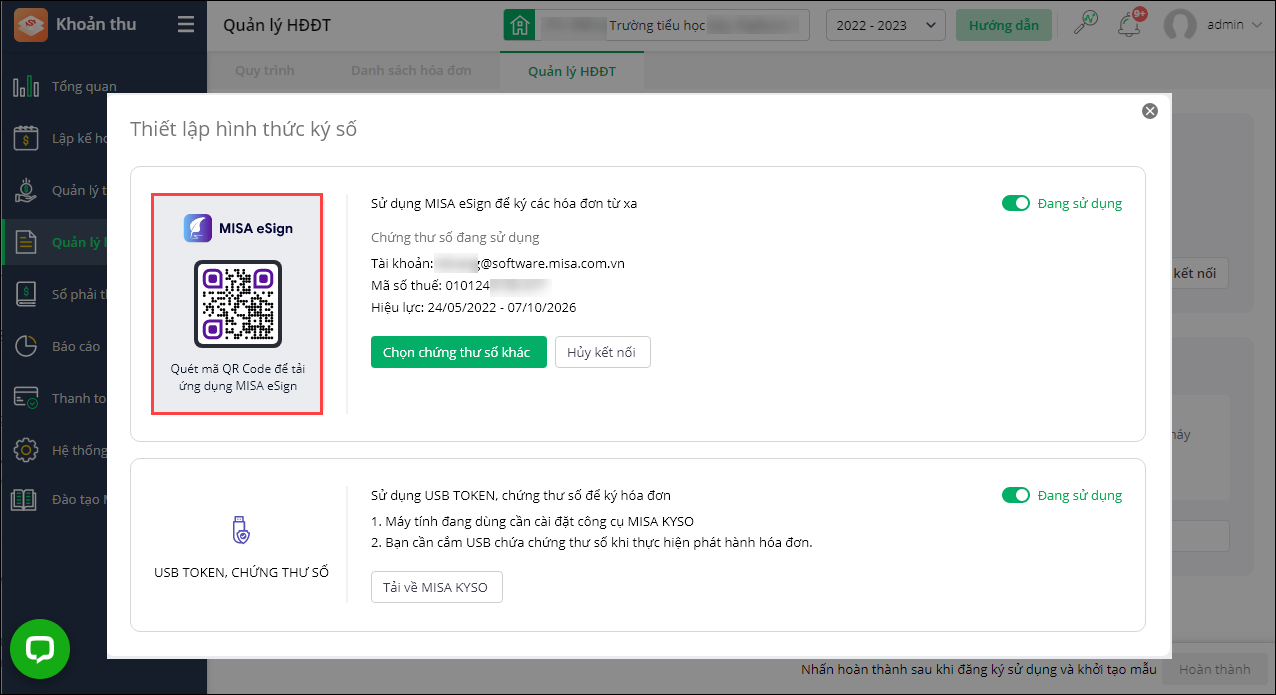Image resolution: width=1276 pixels, height=695 pixels.
Task: Open the Quản lý thu hand-coin icon
Action: coord(26,190)
